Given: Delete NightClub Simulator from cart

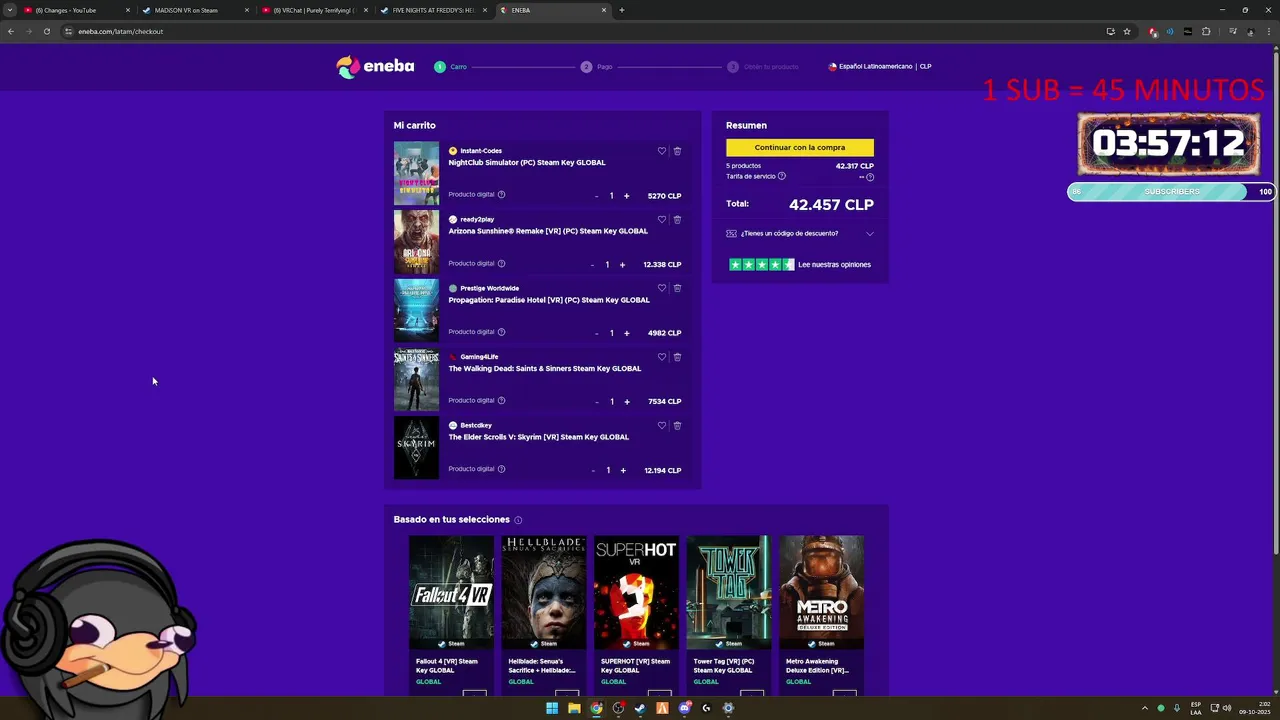Looking at the screenshot, I should [677, 151].
